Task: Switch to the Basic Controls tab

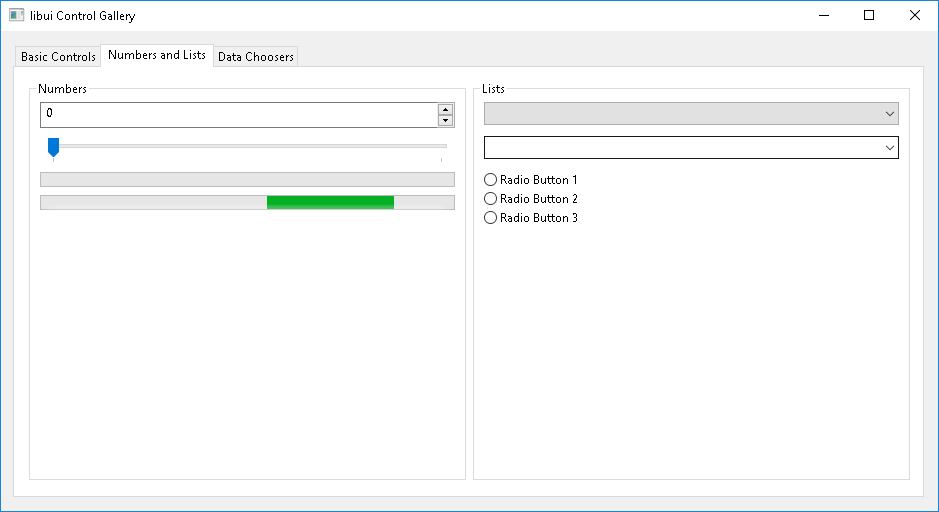Action: (x=58, y=56)
